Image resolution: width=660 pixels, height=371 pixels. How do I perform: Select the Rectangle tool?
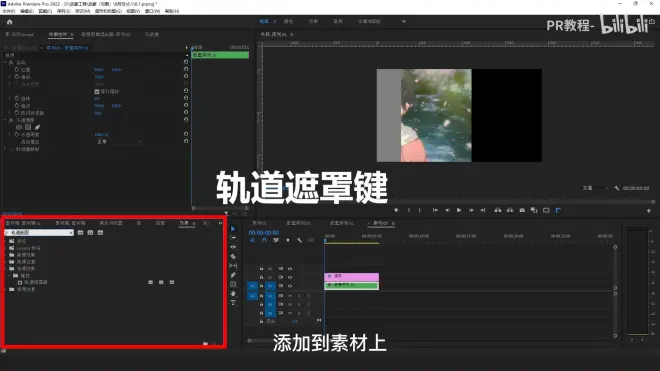[x=233, y=284]
